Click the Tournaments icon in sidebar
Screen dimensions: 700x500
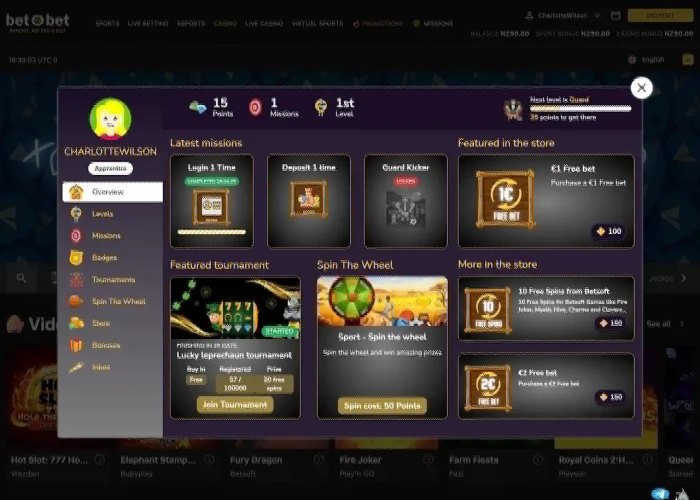click(76, 279)
